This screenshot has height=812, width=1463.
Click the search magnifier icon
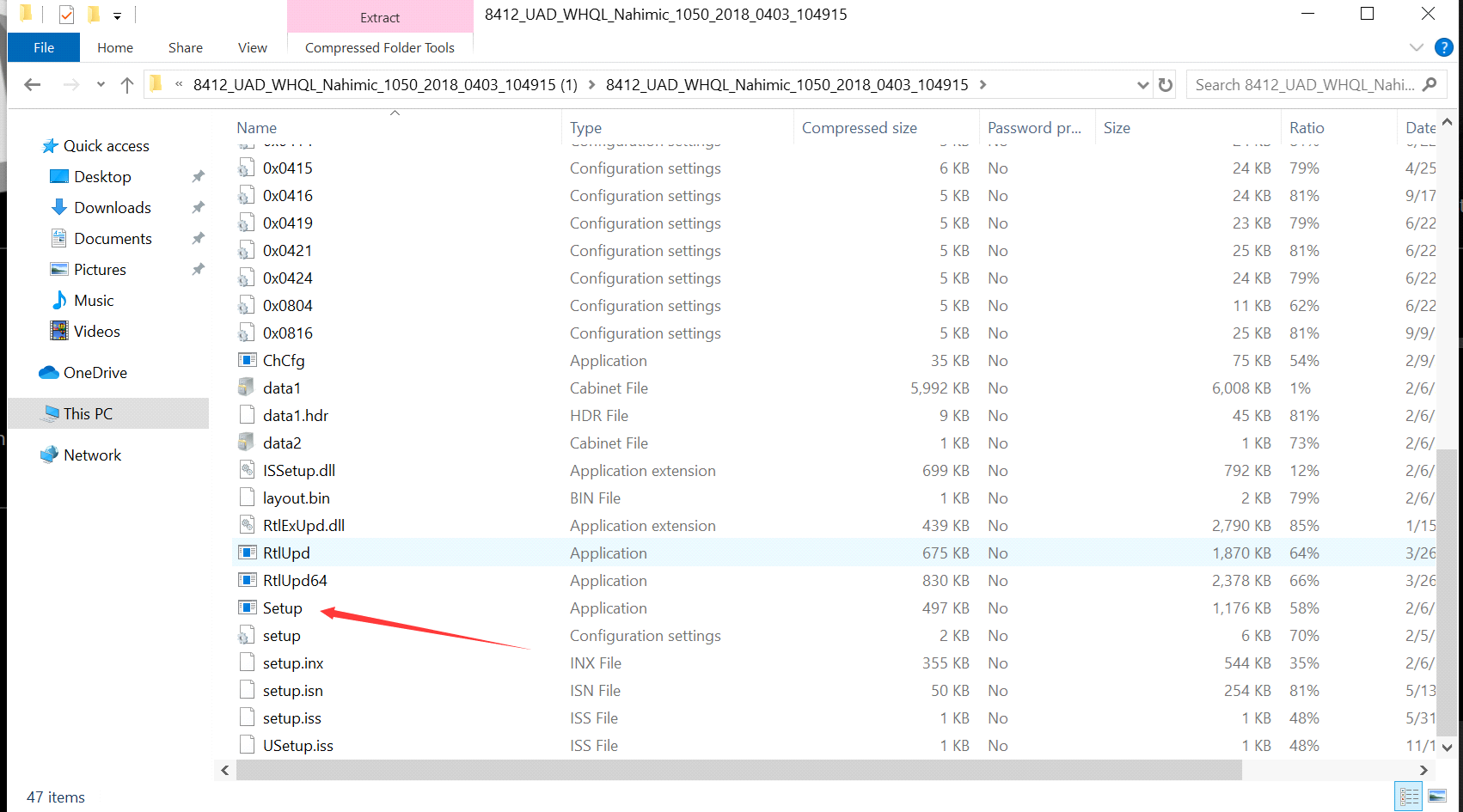coord(1429,84)
